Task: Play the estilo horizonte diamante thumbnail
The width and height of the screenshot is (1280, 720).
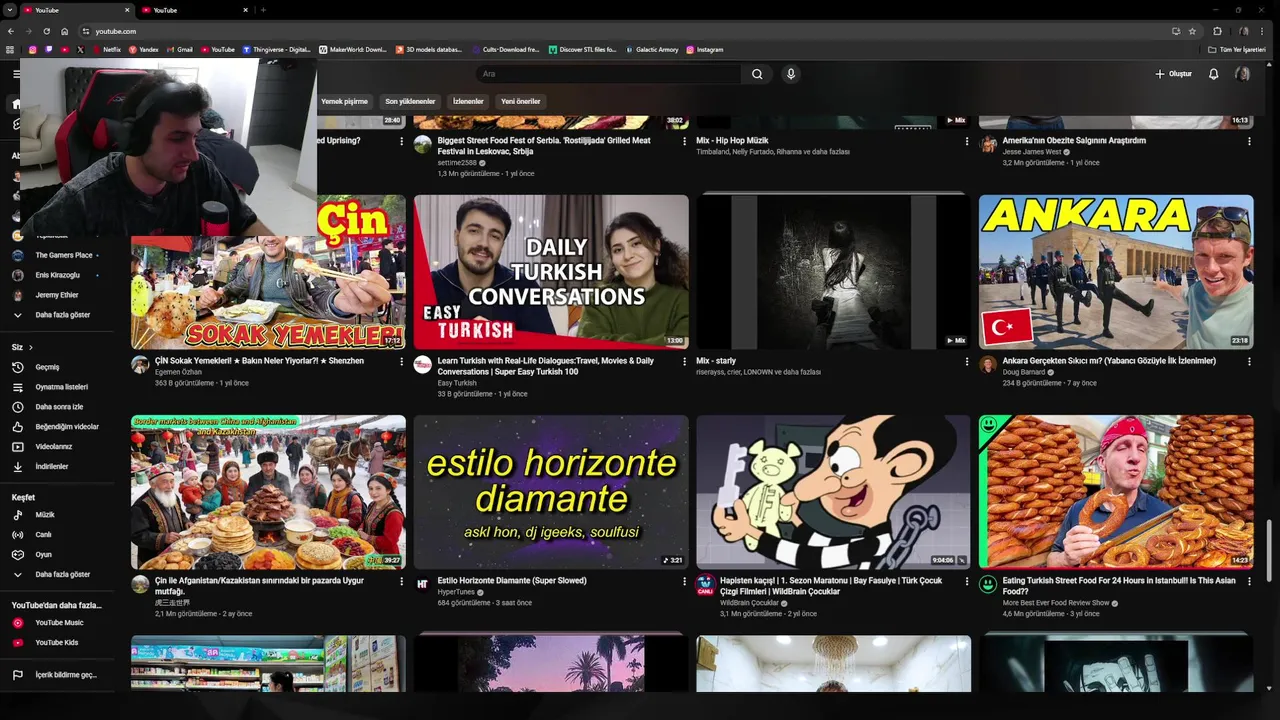Action: (551, 492)
